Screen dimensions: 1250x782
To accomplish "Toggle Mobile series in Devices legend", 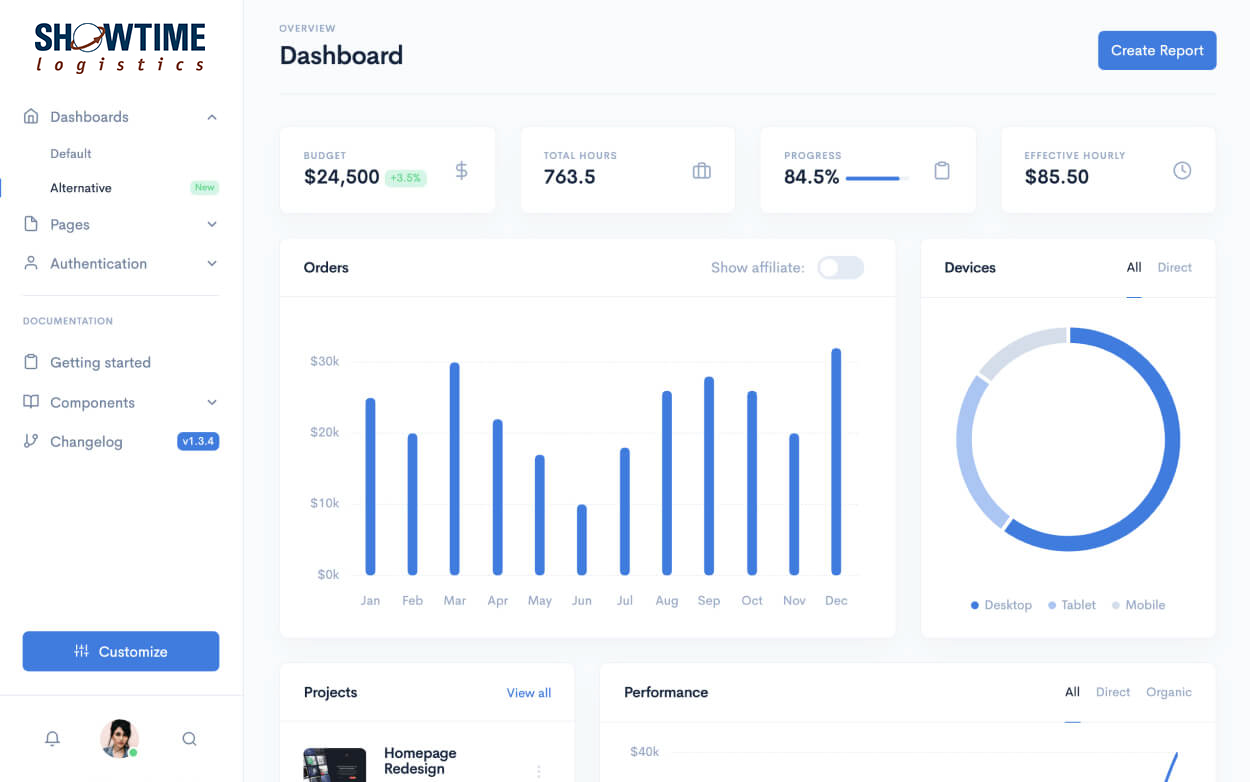I will pyautogui.click(x=1138, y=605).
